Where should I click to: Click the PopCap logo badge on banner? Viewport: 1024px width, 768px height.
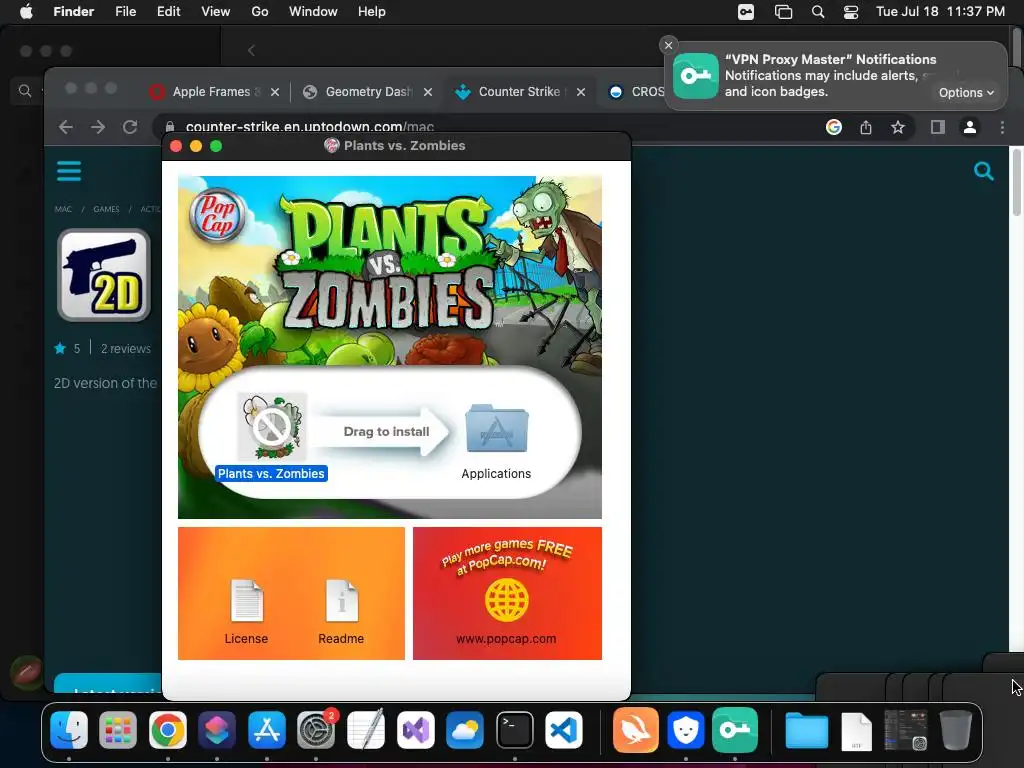pos(217,216)
